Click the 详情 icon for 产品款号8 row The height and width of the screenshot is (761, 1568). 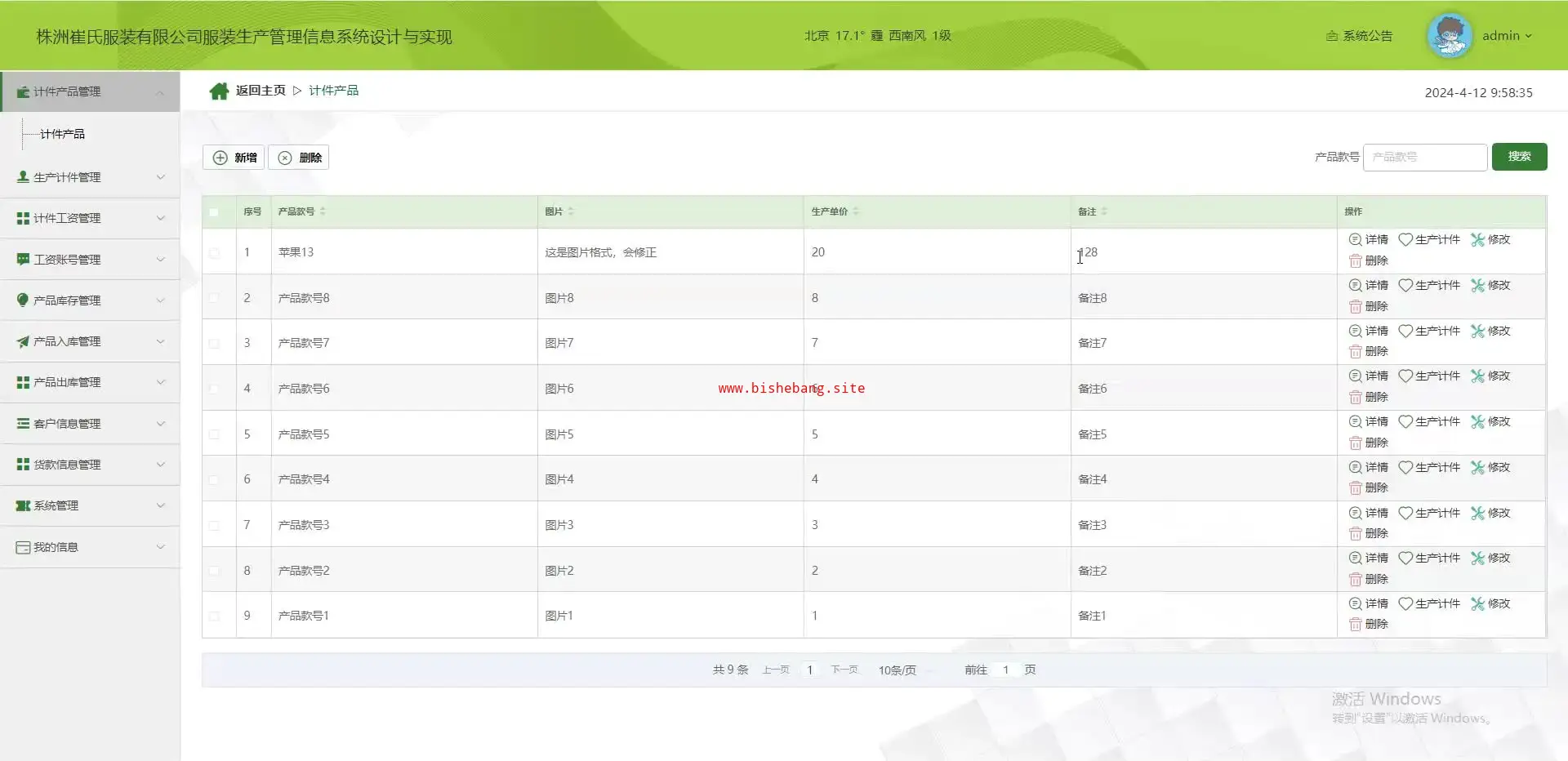tap(1355, 285)
